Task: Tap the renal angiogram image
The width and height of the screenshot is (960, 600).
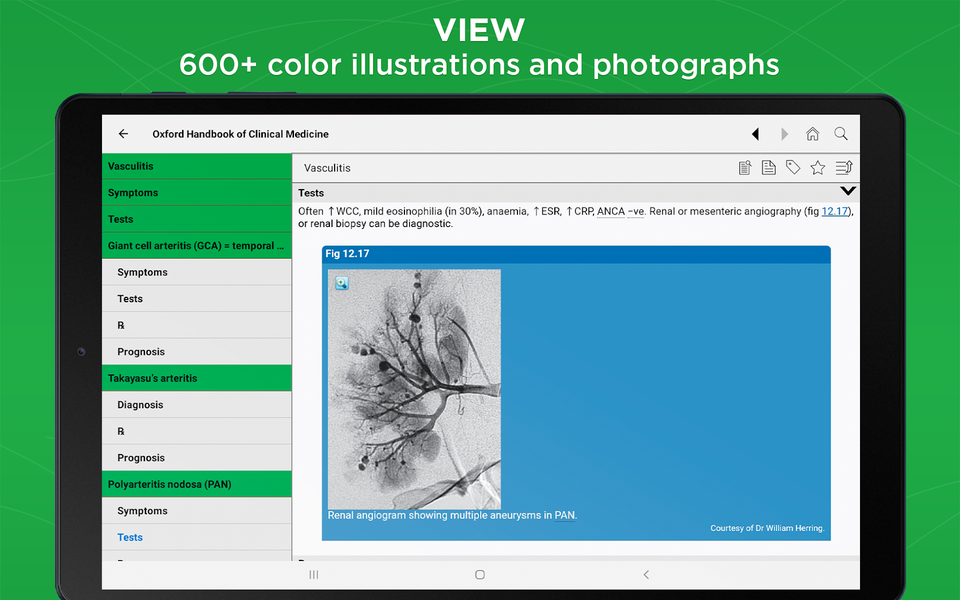Action: (414, 389)
